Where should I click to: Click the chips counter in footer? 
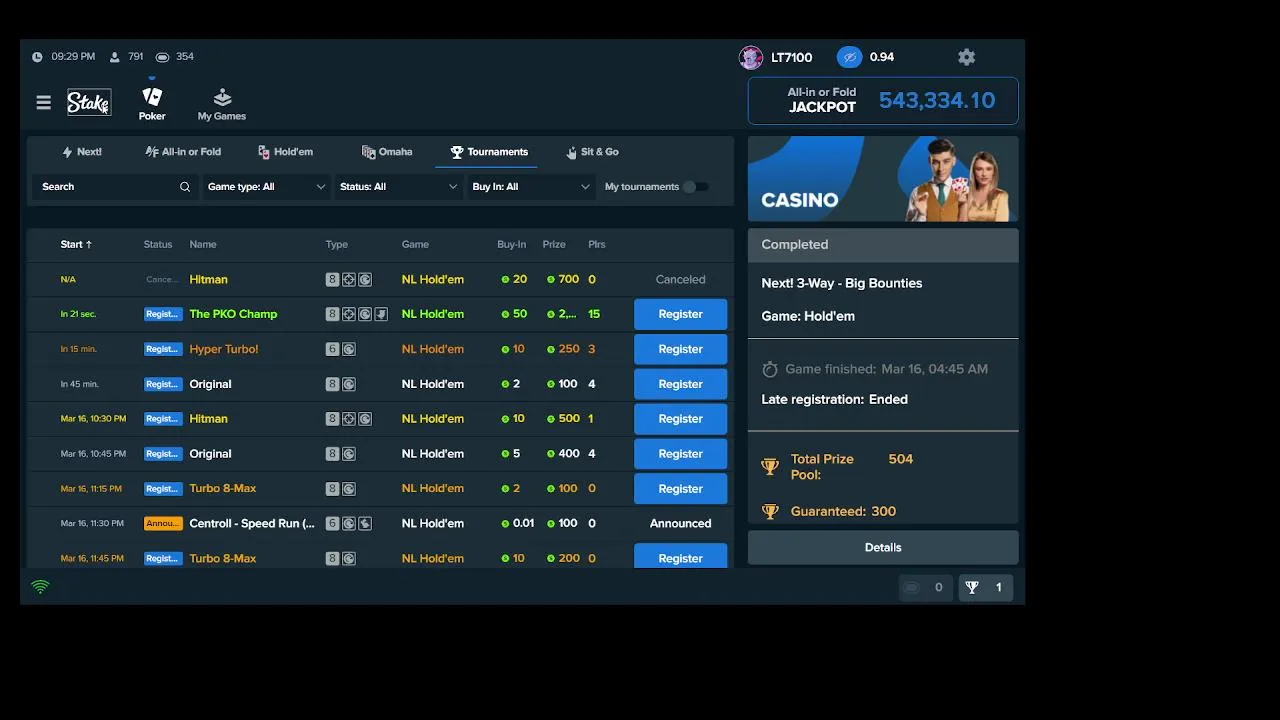pyautogui.click(x=926, y=588)
